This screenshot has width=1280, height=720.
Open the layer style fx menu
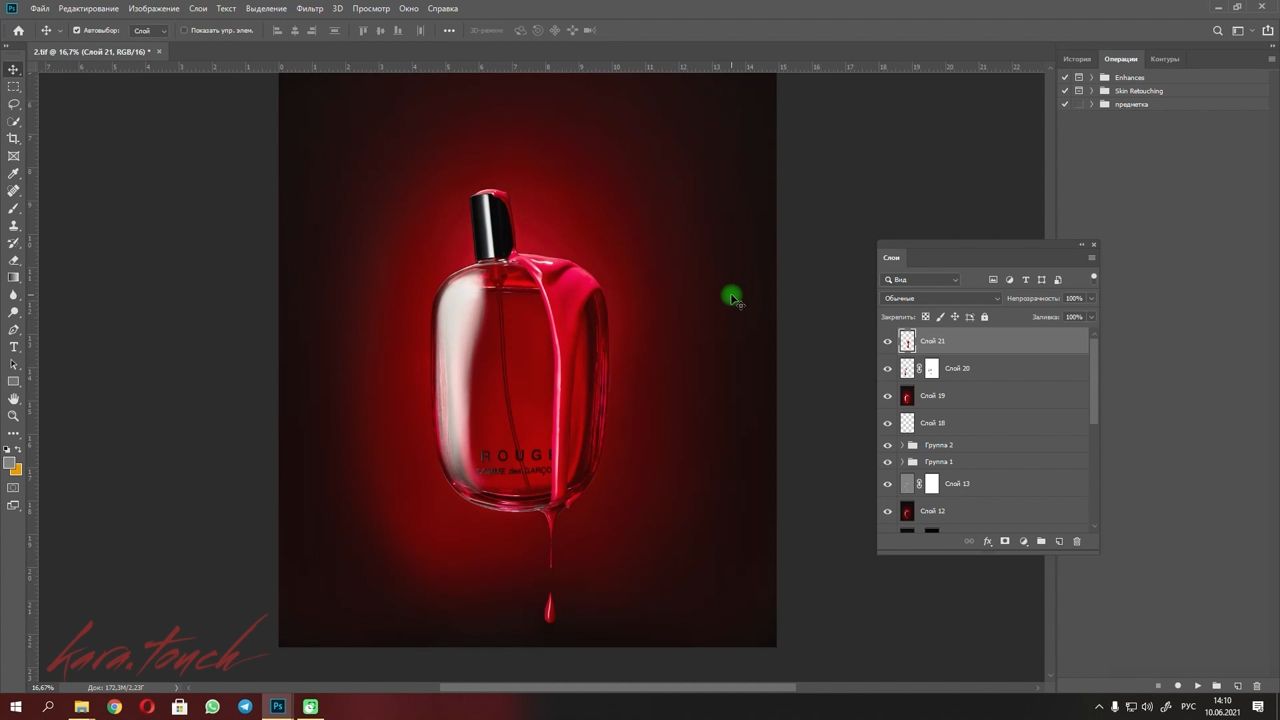[987, 541]
